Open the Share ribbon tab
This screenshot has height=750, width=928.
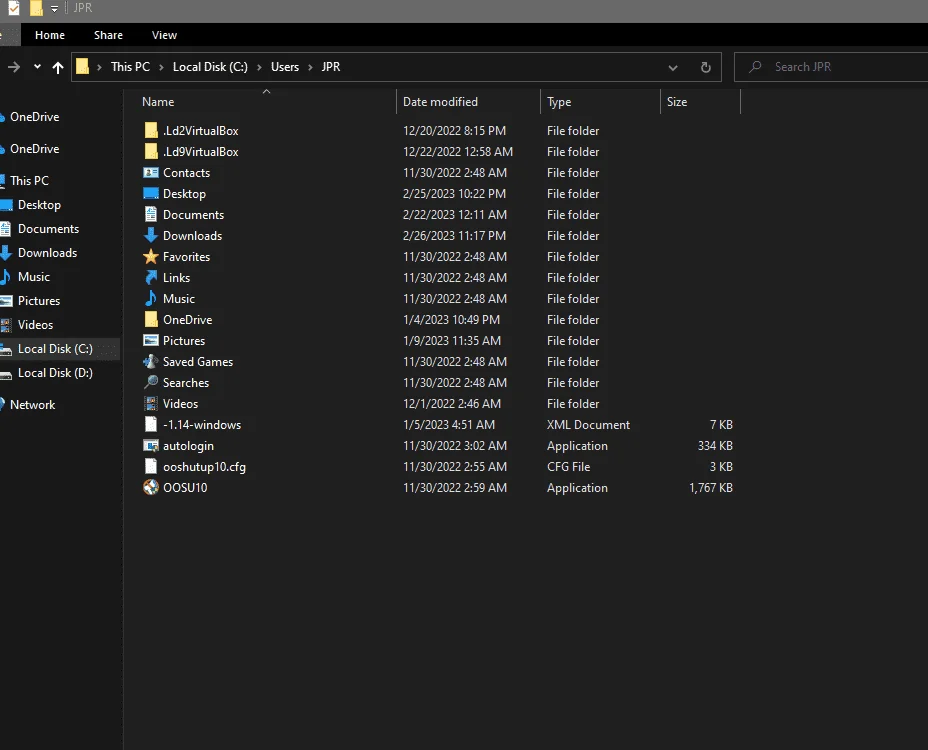pyautogui.click(x=108, y=35)
